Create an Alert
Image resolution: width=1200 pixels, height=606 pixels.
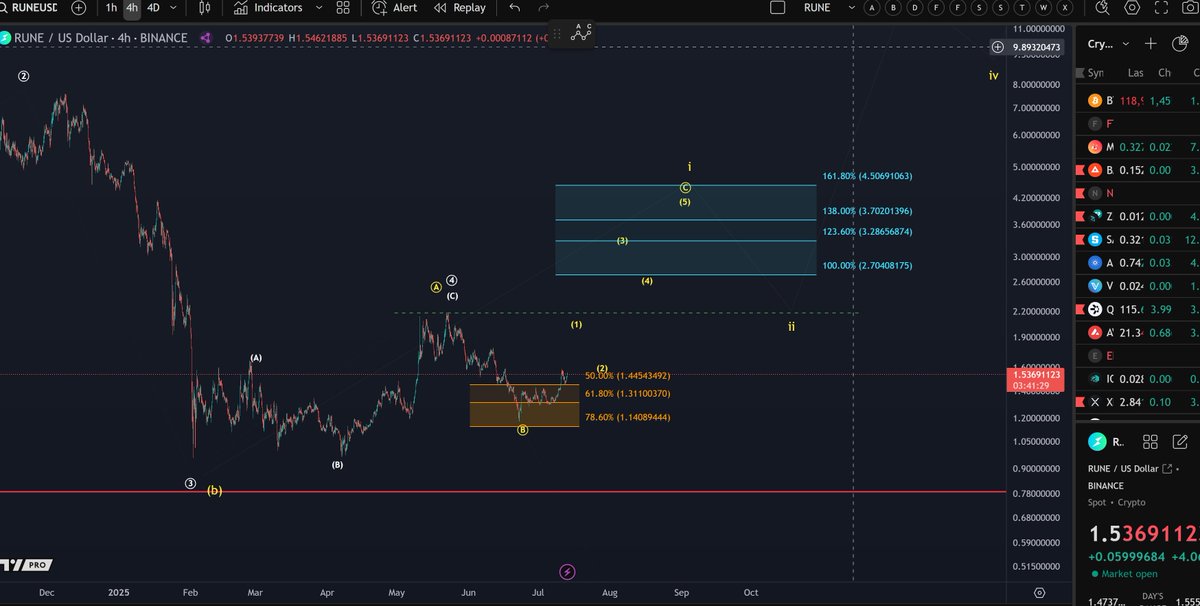point(395,7)
